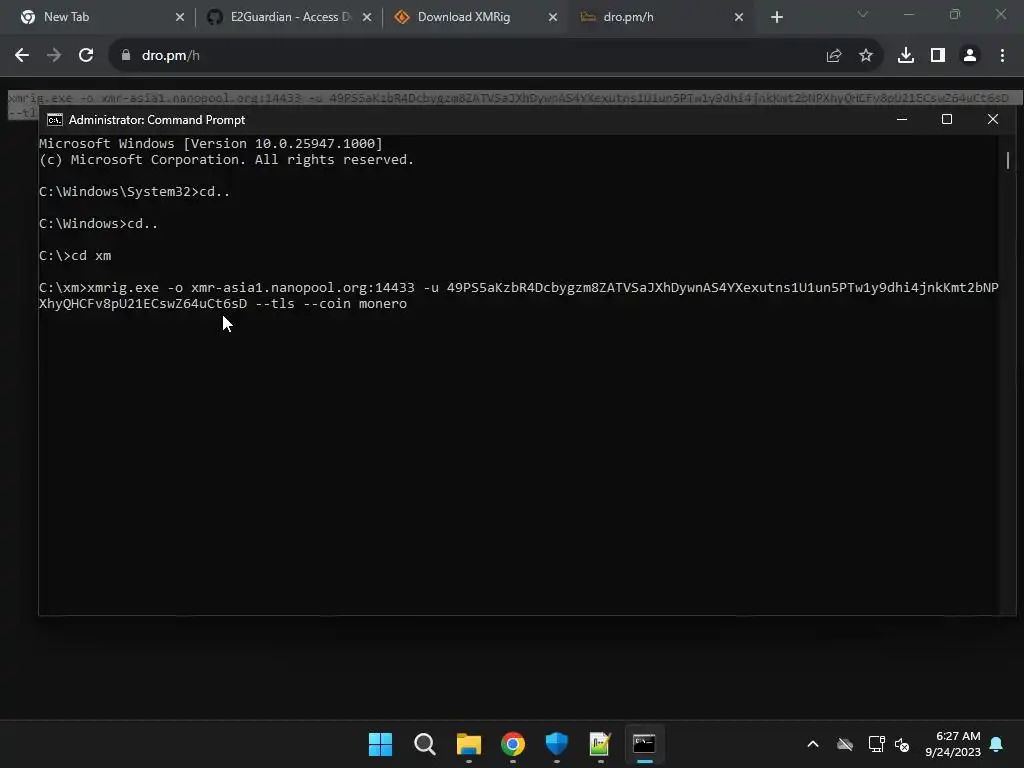This screenshot has height=768, width=1024.
Task: Close the E2Guardian tab
Action: click(367, 17)
